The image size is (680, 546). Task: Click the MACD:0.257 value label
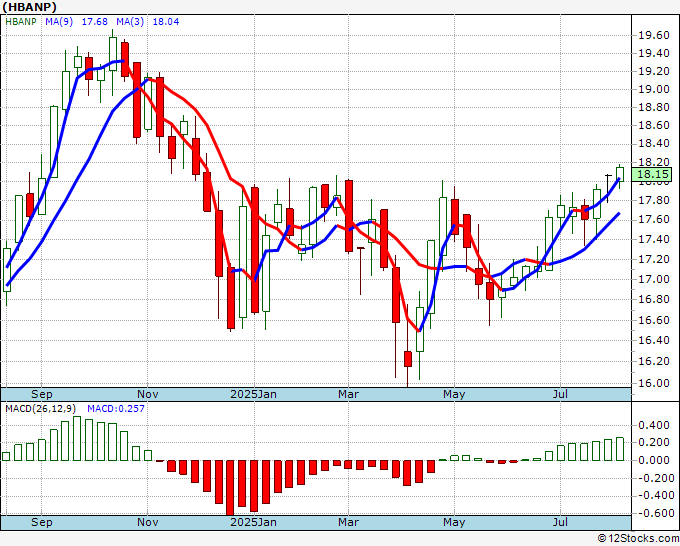116,409
